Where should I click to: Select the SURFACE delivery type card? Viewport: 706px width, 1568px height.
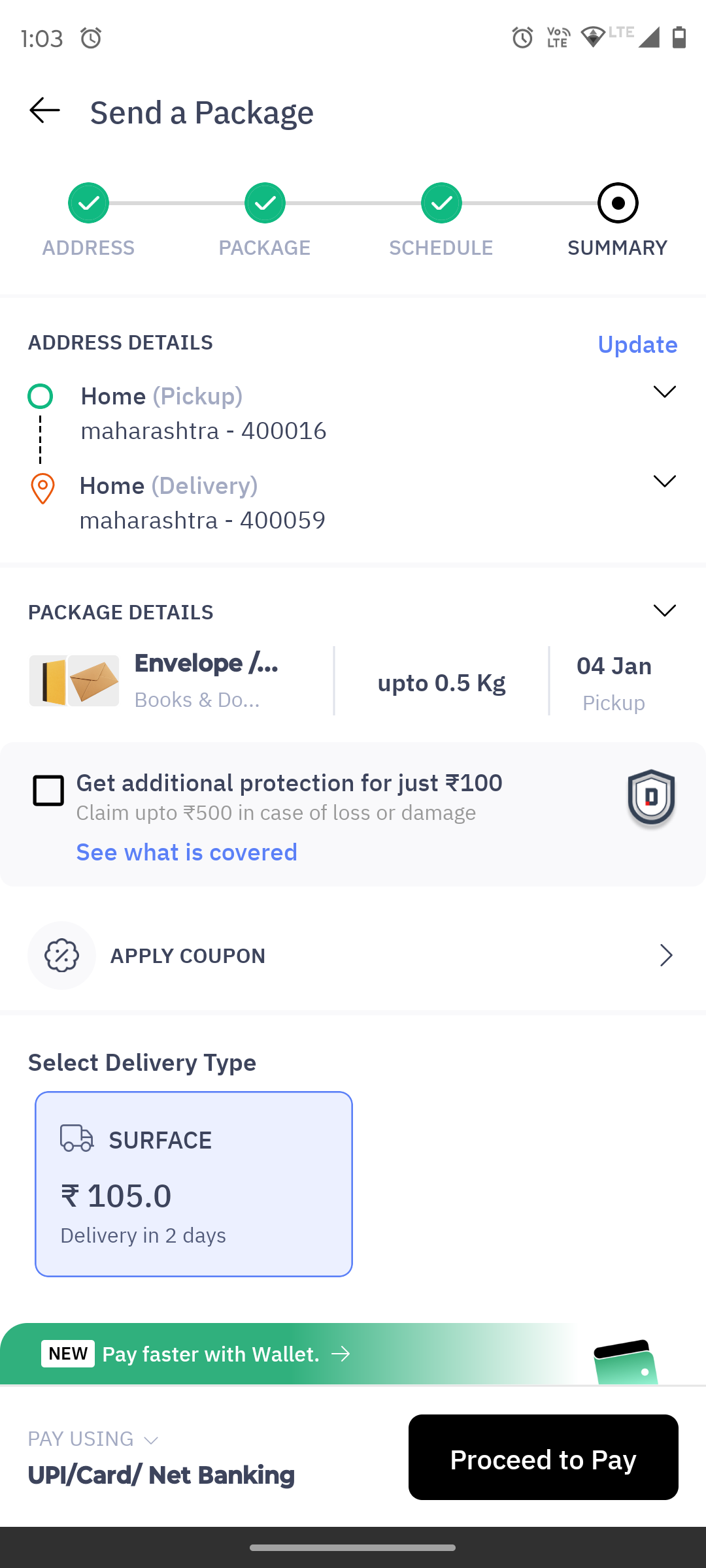click(193, 1183)
